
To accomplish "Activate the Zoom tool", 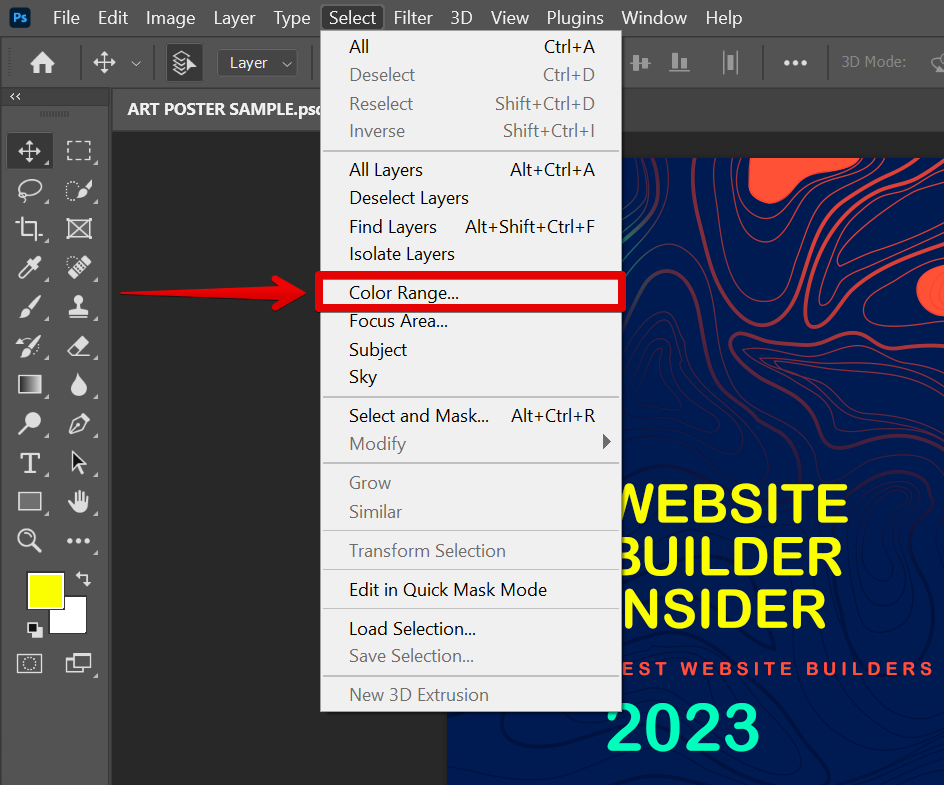I will (29, 541).
